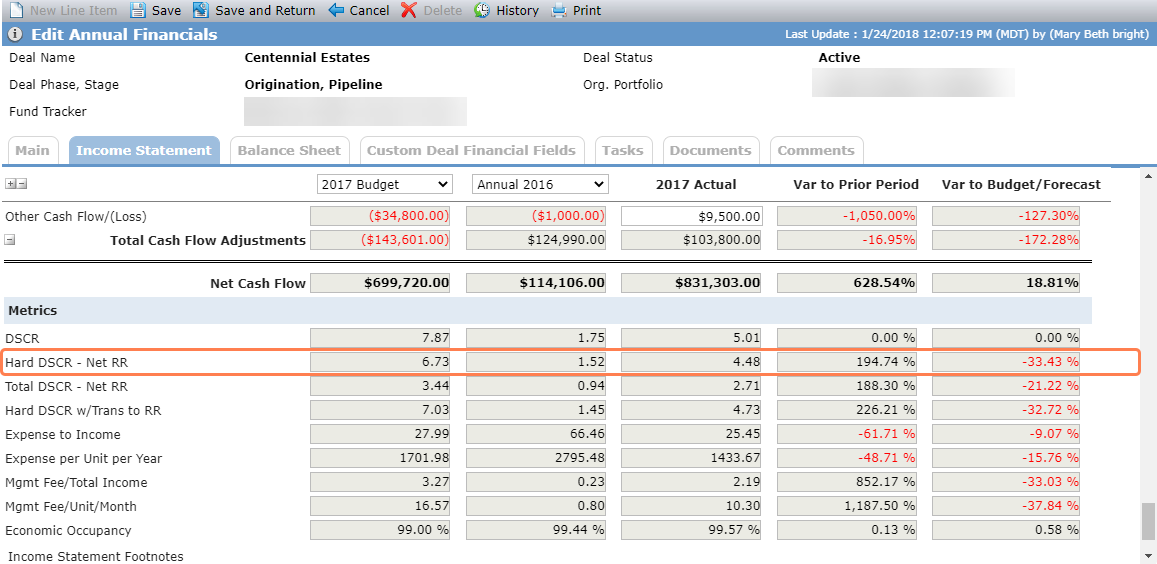This screenshot has width=1157, height=564.
Task: Switch to the Comments tab
Action: click(x=816, y=151)
